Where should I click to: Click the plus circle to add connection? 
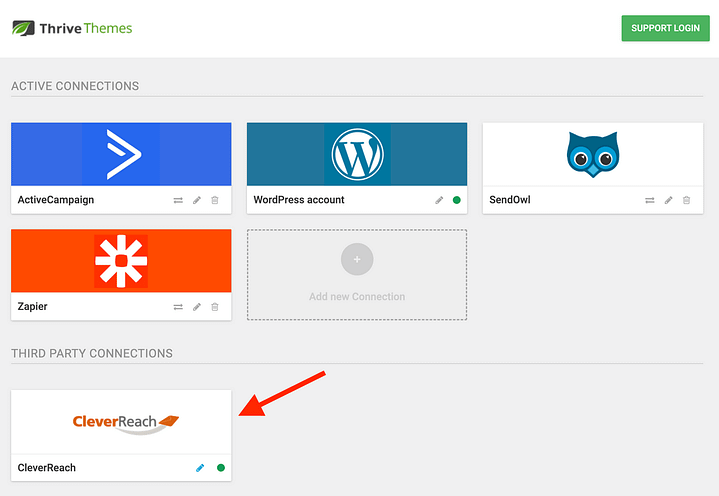coord(357,259)
